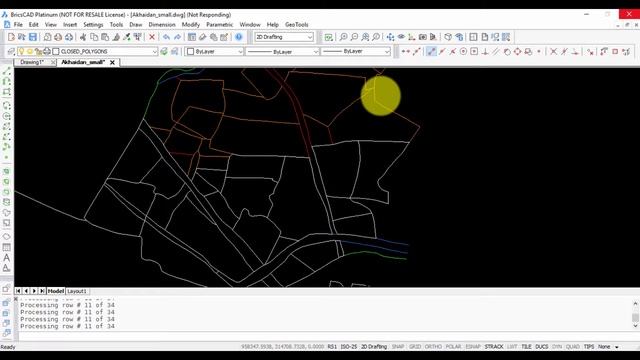
Task: Click the Layers manager icon beside layer list
Action: pos(11,51)
